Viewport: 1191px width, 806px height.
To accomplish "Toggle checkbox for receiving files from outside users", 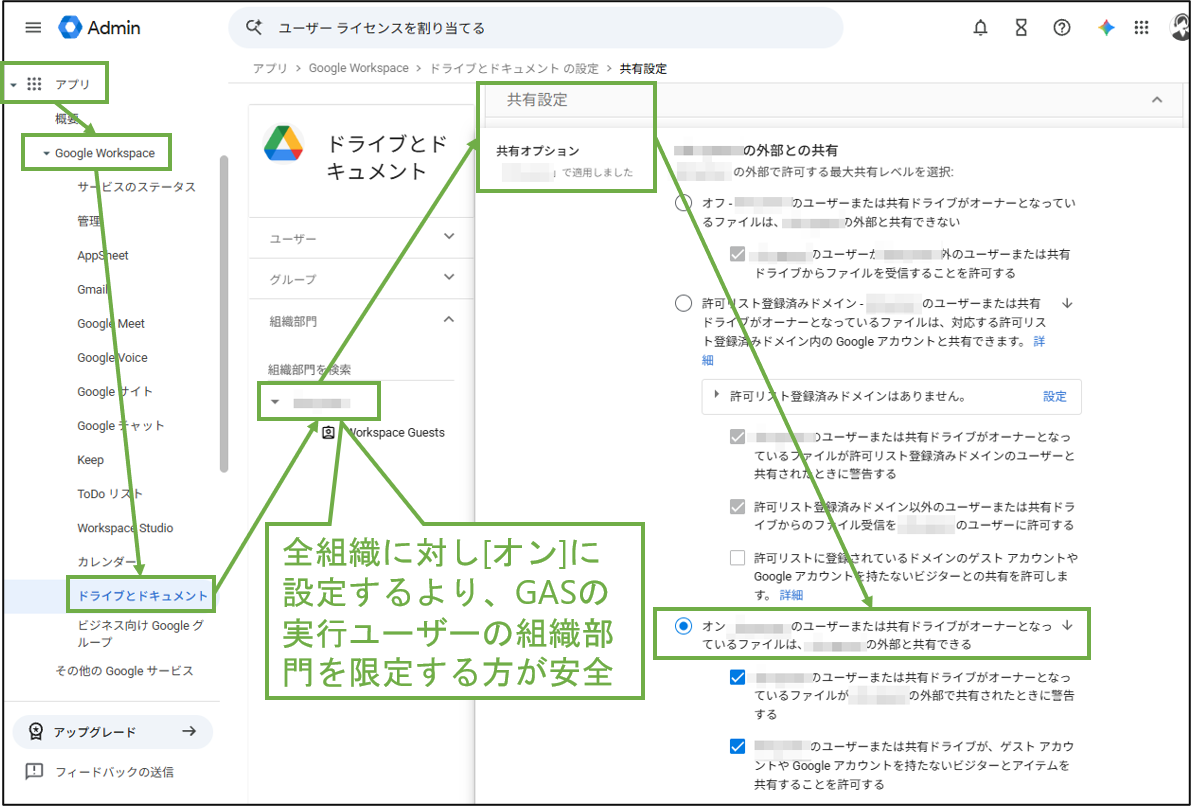I will [737, 254].
